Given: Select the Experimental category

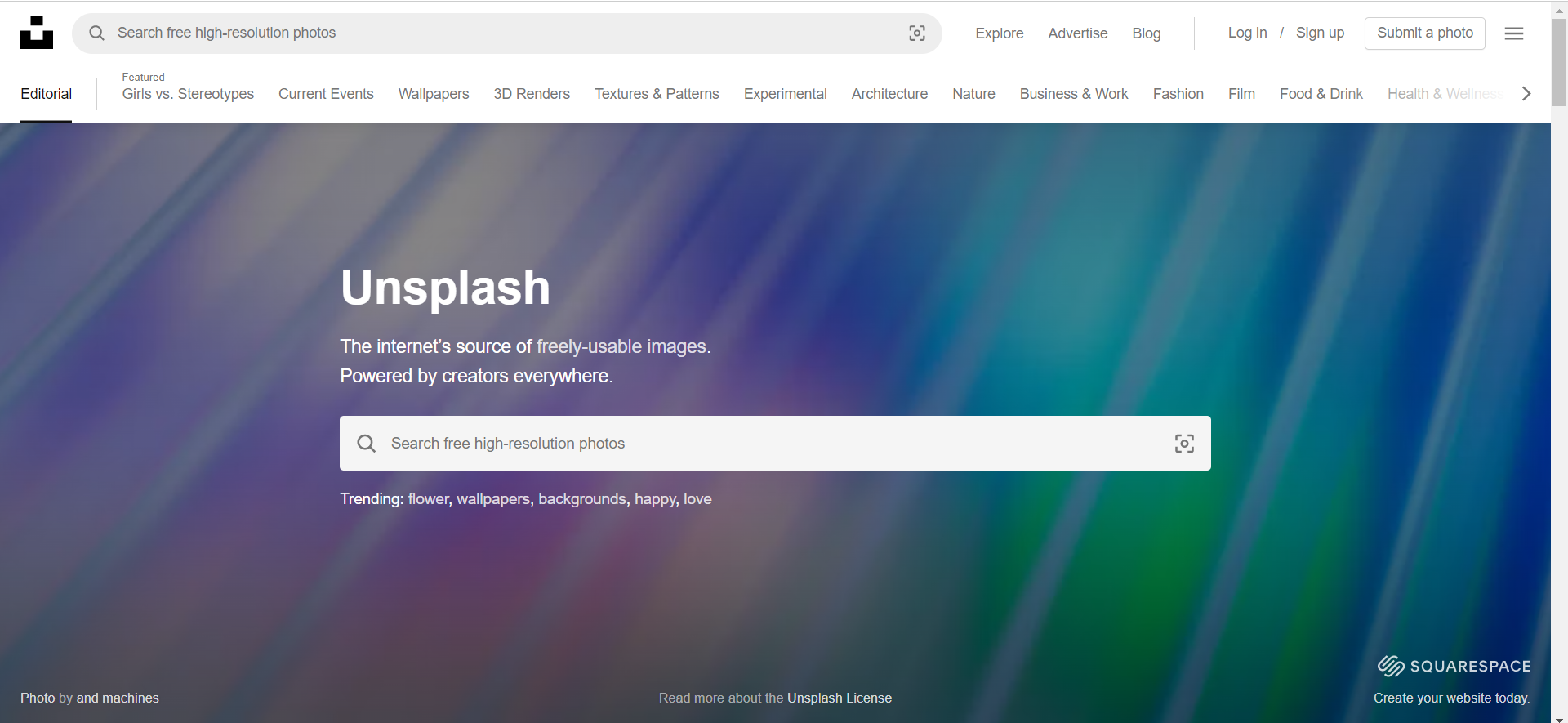Looking at the screenshot, I should pyautogui.click(x=785, y=94).
